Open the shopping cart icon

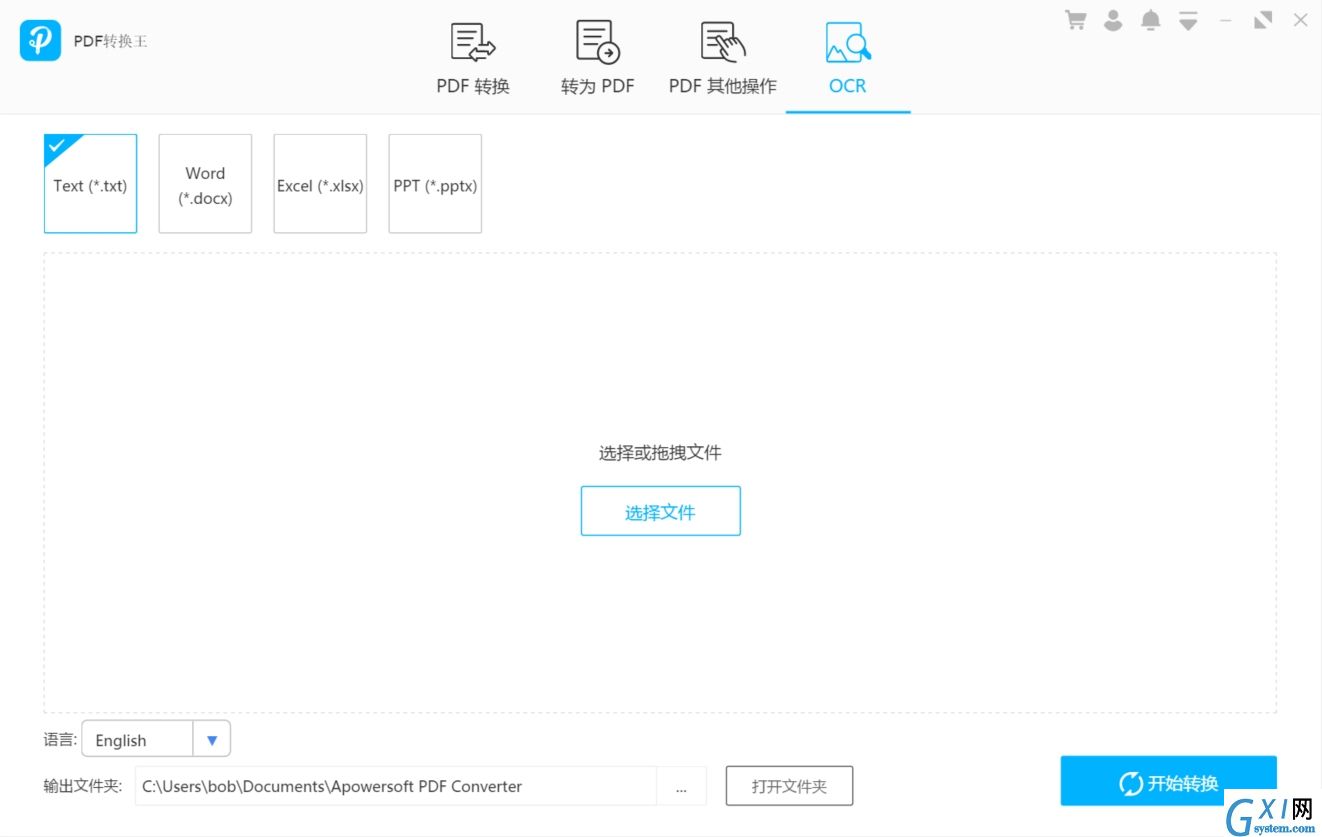pyautogui.click(x=1076, y=20)
